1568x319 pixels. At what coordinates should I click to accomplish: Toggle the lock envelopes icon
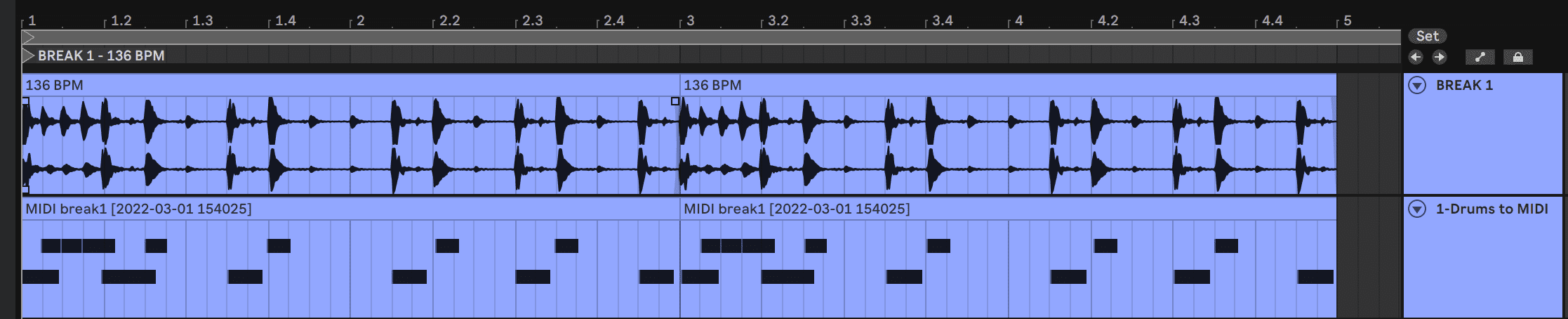(x=1517, y=57)
